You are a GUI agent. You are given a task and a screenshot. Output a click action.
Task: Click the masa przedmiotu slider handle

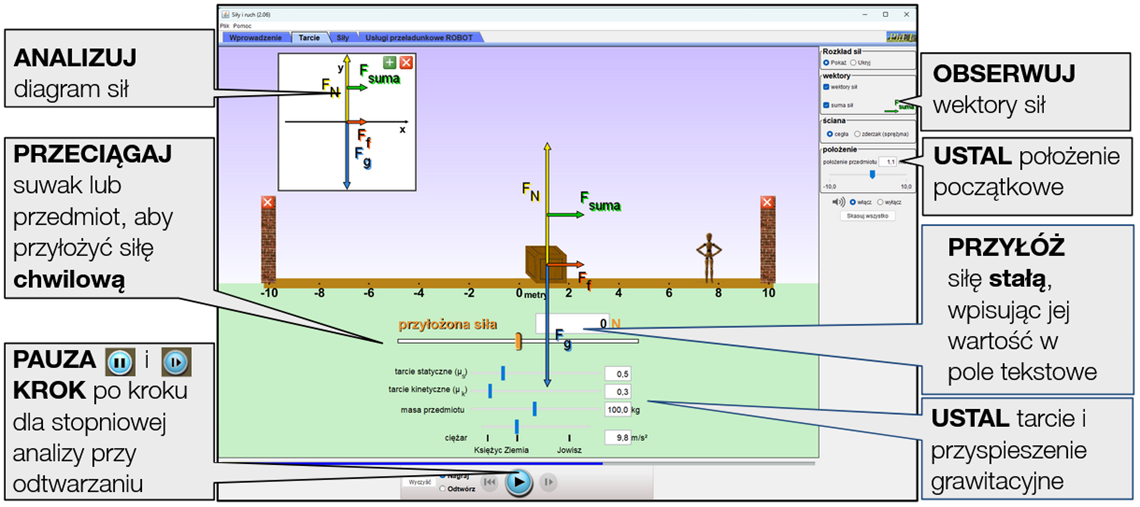click(534, 410)
